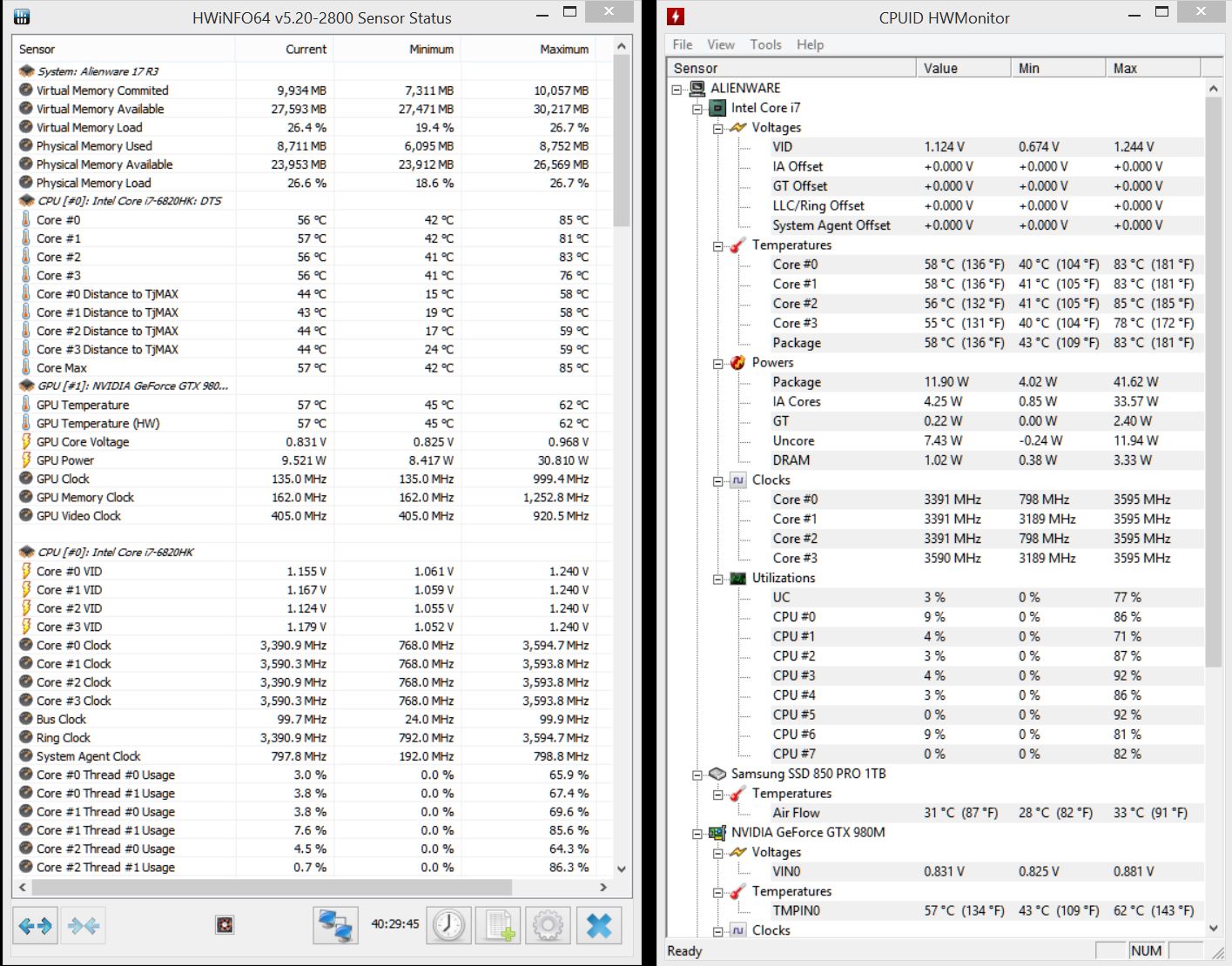Open the View menu in HWMonitor
The width and height of the screenshot is (1232, 966).
721,44
